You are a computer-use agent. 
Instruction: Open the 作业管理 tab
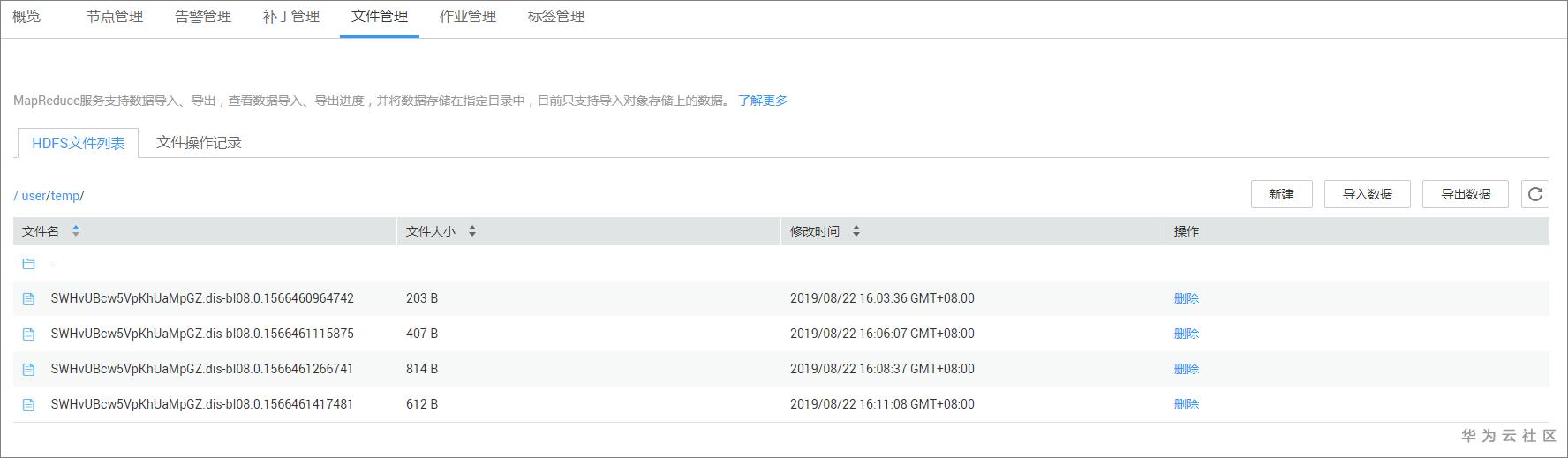[x=468, y=17]
